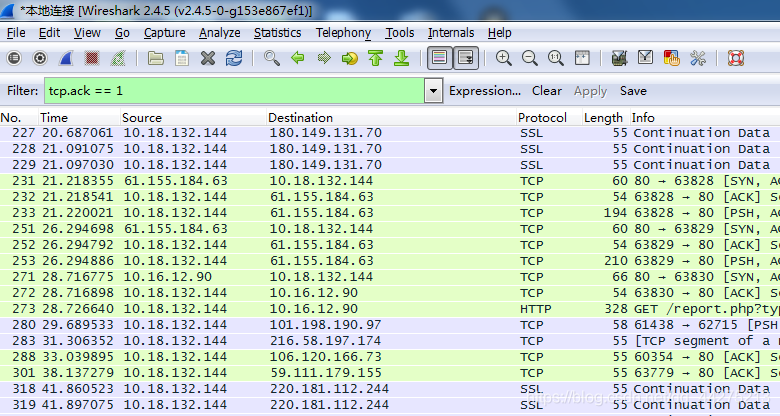Image resolution: width=780 pixels, height=416 pixels.
Task: Expand the filter history dropdown arrow
Action: pos(433,91)
